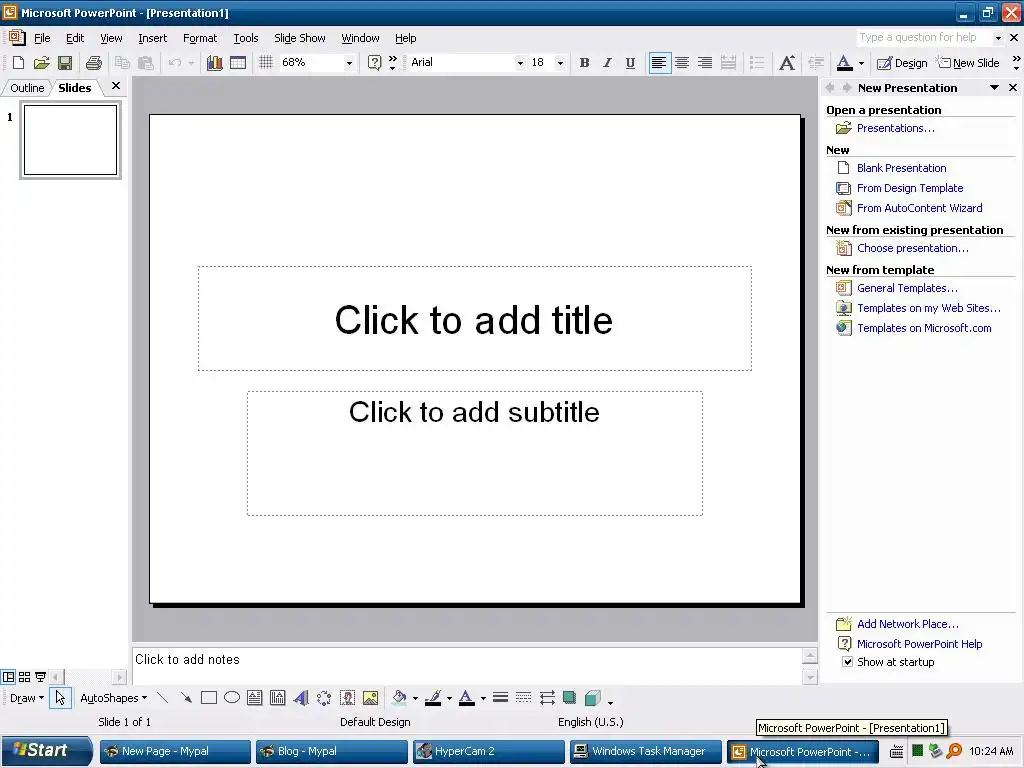Select slide 1 thumbnail
The width and height of the screenshot is (1024, 768).
click(x=71, y=140)
